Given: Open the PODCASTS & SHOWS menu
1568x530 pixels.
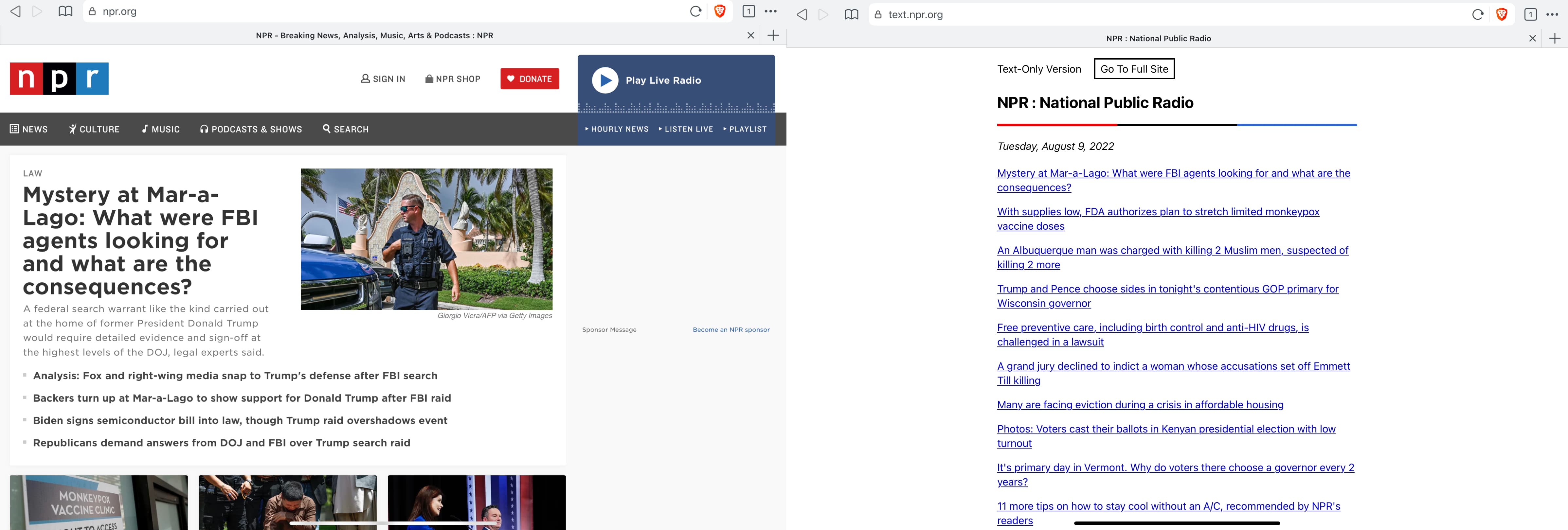Looking at the screenshot, I should click(251, 129).
